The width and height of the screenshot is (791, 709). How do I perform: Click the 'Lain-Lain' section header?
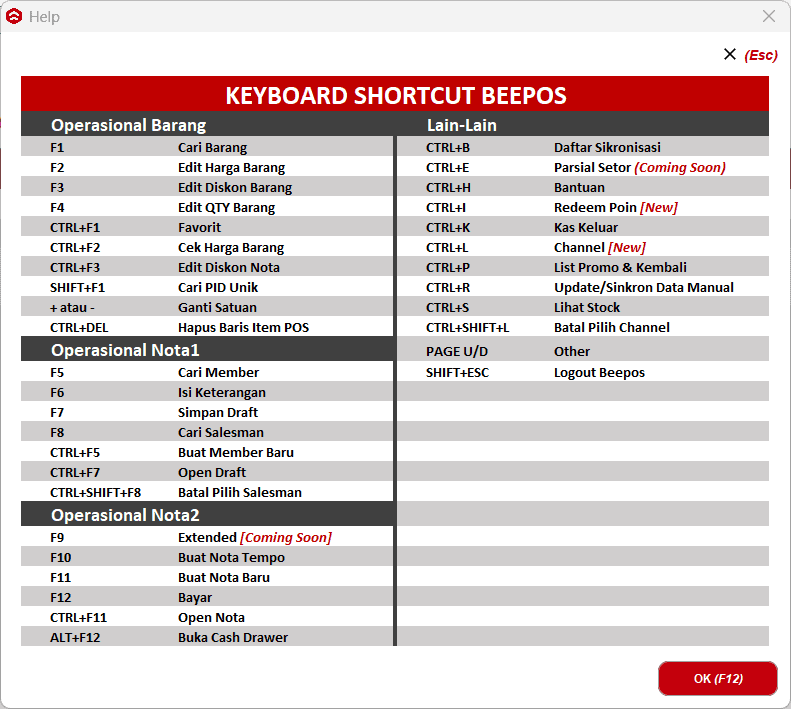tap(462, 125)
